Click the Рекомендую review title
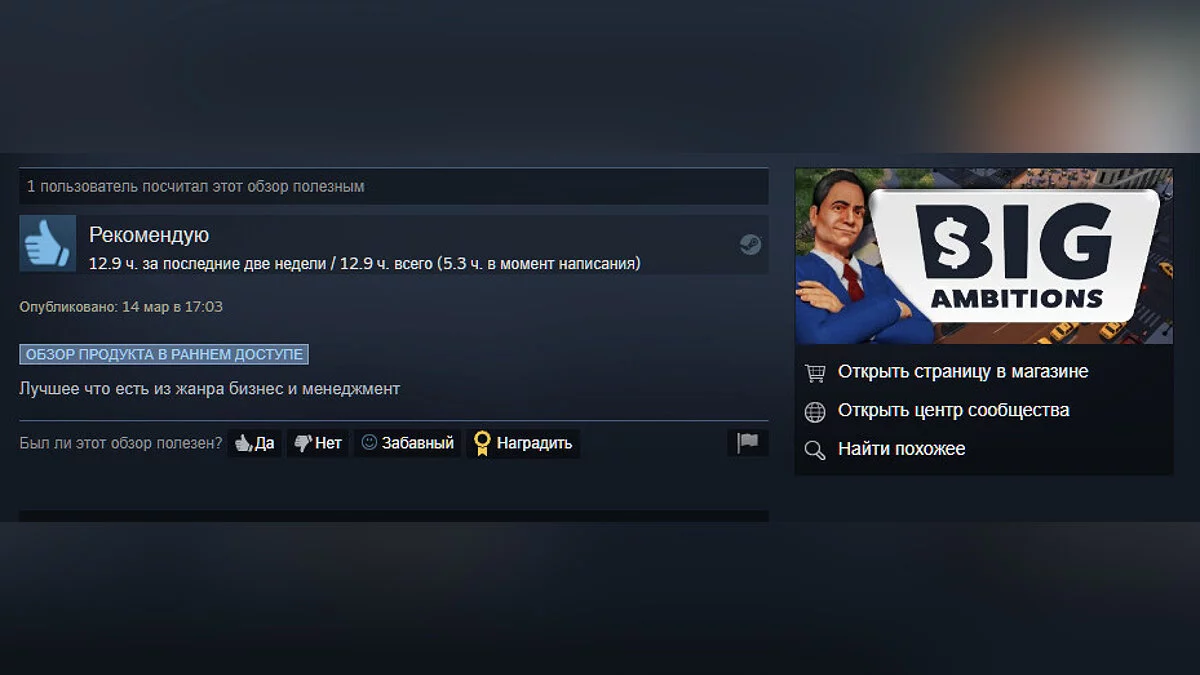Image resolution: width=1200 pixels, height=675 pixels. (x=149, y=235)
